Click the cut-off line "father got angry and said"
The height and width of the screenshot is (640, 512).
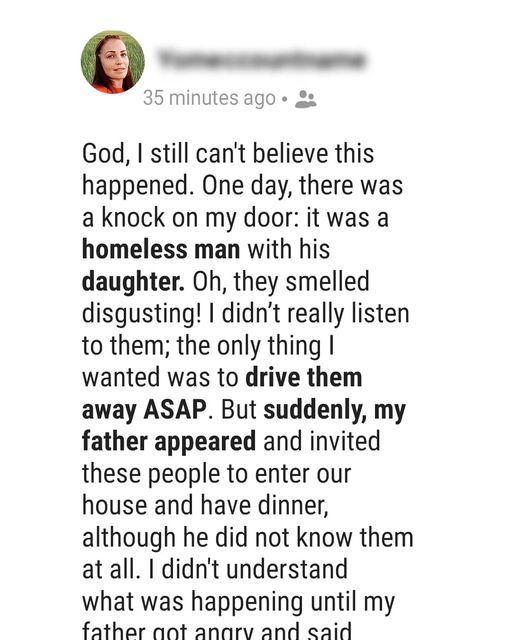(x=216, y=631)
